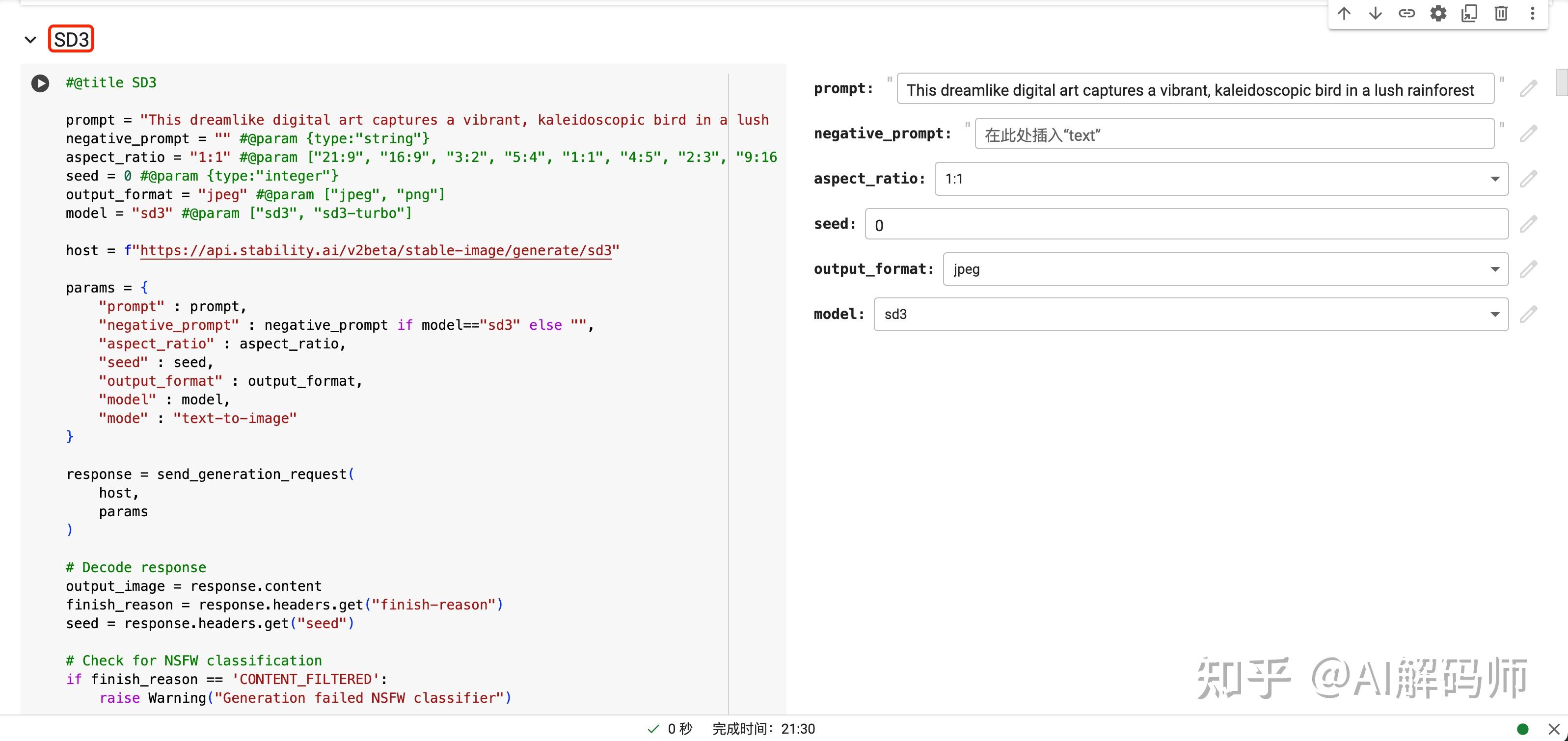Open the aspect_ratio dropdown
Viewport: 1568px width, 741px height.
point(1221,179)
